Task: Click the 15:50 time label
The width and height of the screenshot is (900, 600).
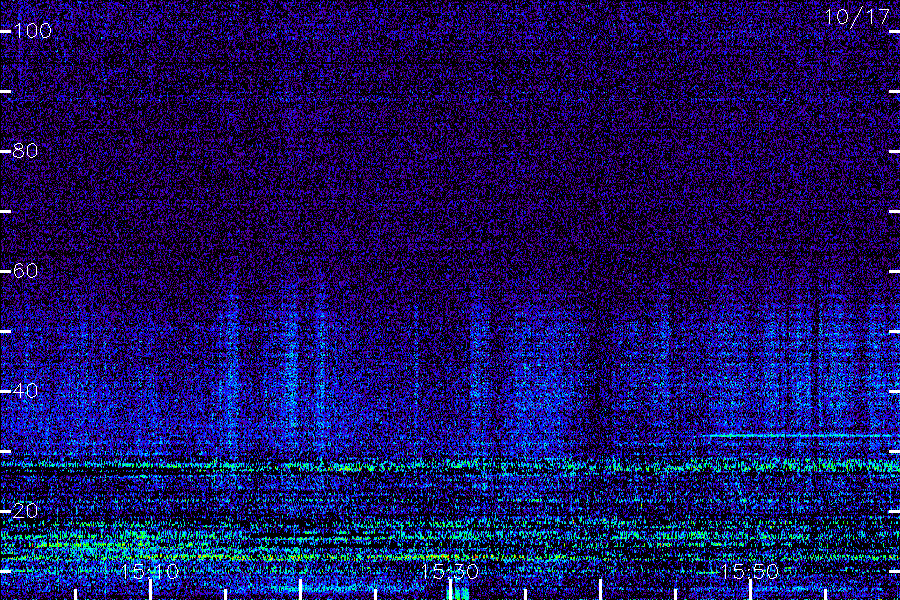Action: (750, 571)
